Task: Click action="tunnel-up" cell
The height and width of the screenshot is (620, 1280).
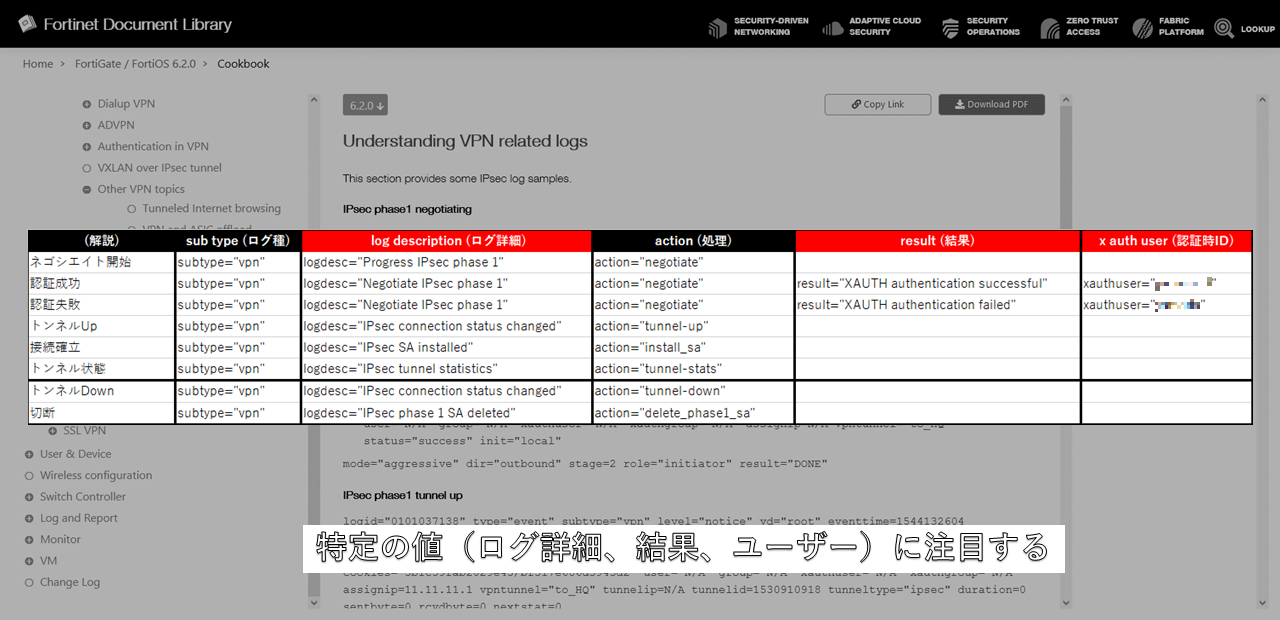Action: (693, 326)
